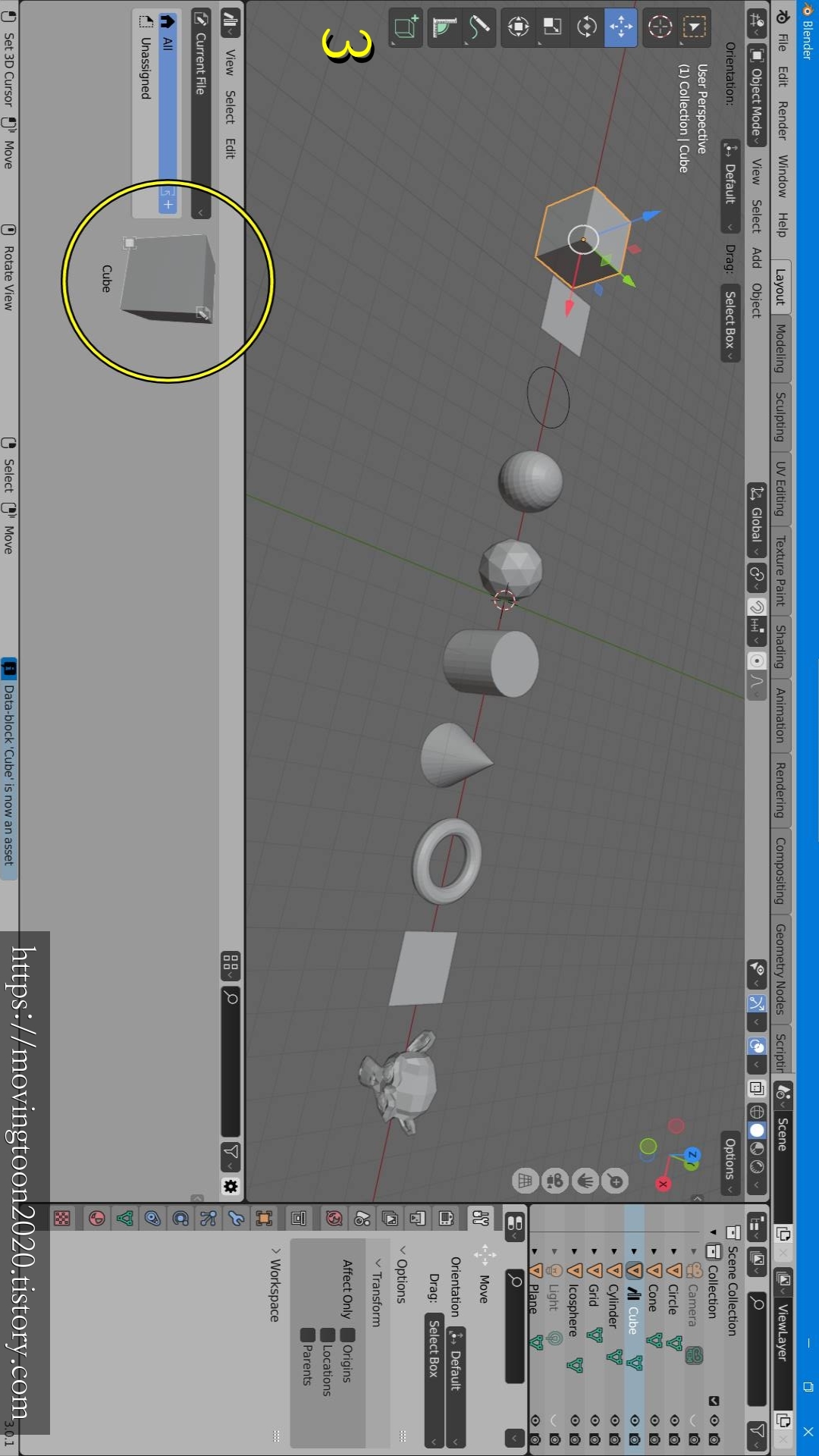Activate the Rotate tool
This screenshot has height=1456, width=819.
587,28
